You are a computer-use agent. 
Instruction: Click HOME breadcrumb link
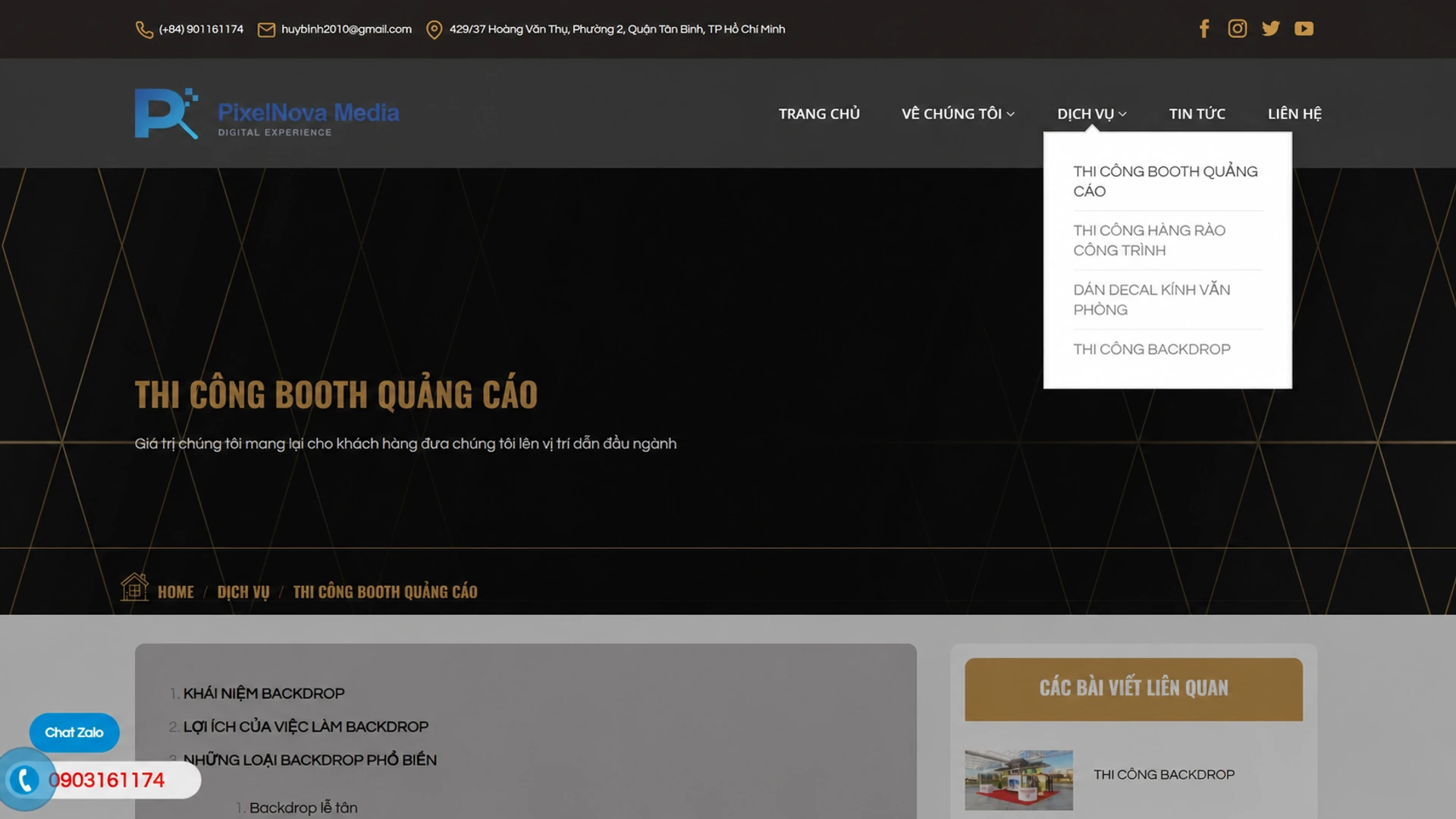176,592
